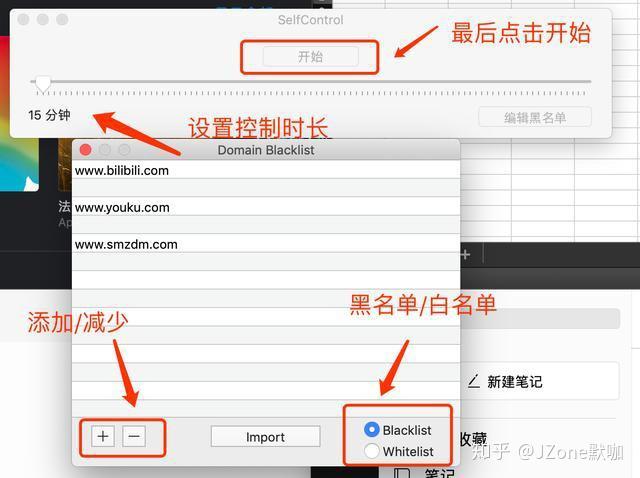Select the Blacklist radio option
The height and width of the screenshot is (478, 640).
click(371, 429)
